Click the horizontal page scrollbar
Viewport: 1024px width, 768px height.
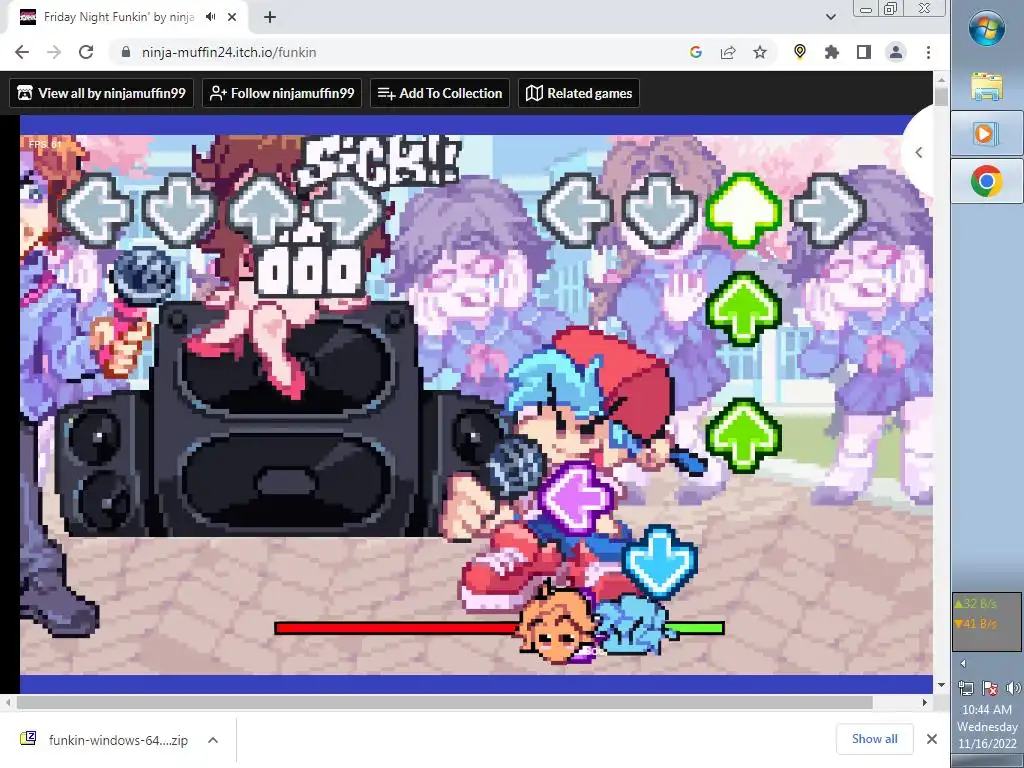tap(444, 703)
